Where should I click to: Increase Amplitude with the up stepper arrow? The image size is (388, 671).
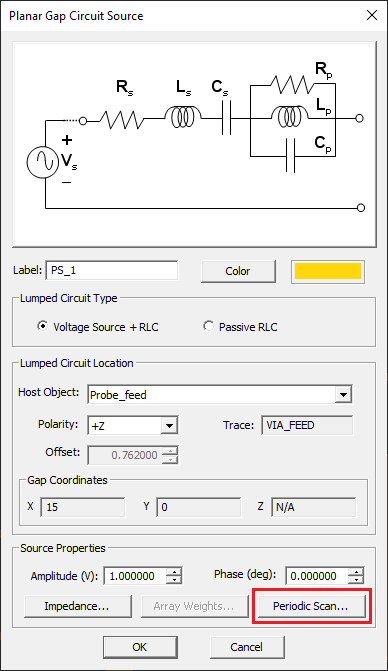174,572
